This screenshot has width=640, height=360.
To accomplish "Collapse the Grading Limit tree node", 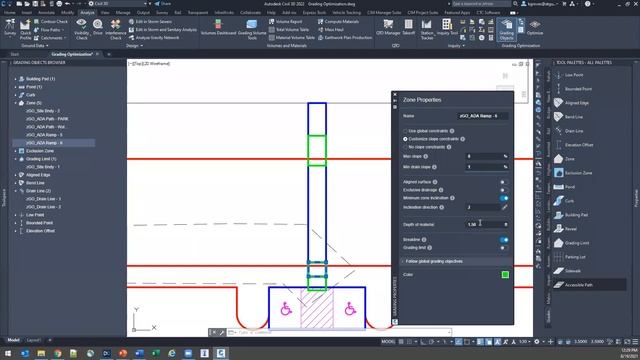I will tap(16, 159).
